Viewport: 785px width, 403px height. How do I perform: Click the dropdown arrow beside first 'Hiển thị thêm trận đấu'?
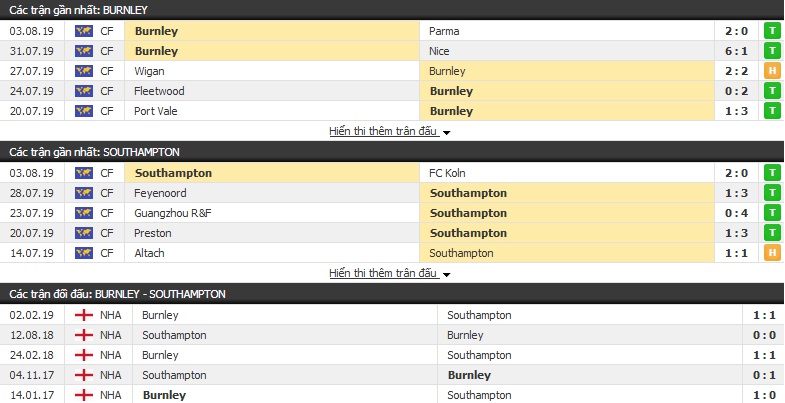[x=446, y=133]
